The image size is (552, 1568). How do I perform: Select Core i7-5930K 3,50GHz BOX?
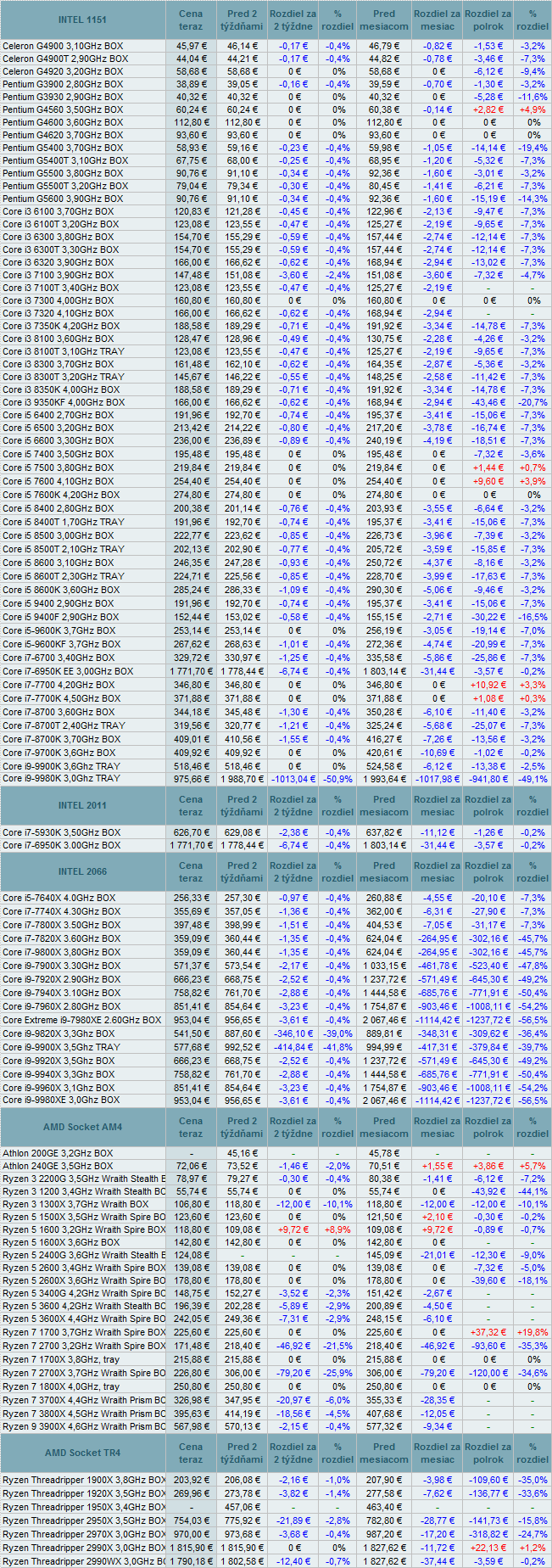point(61,832)
